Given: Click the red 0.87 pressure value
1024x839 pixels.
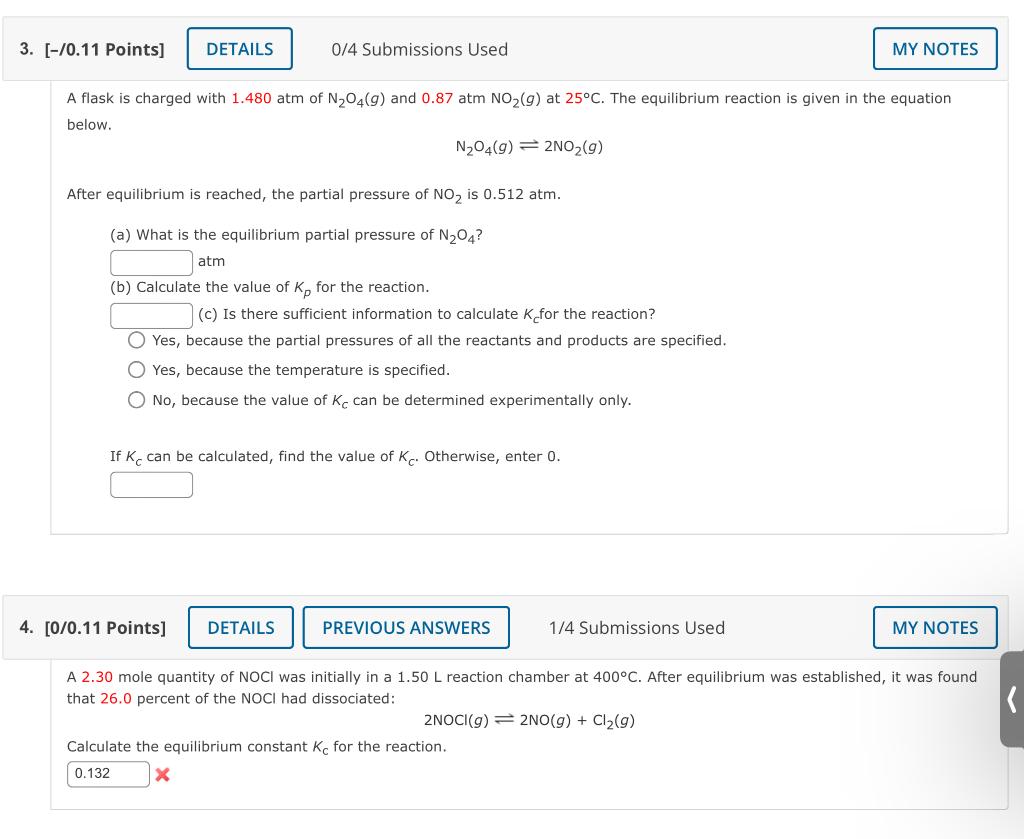Looking at the screenshot, I should pyautogui.click(x=437, y=99).
